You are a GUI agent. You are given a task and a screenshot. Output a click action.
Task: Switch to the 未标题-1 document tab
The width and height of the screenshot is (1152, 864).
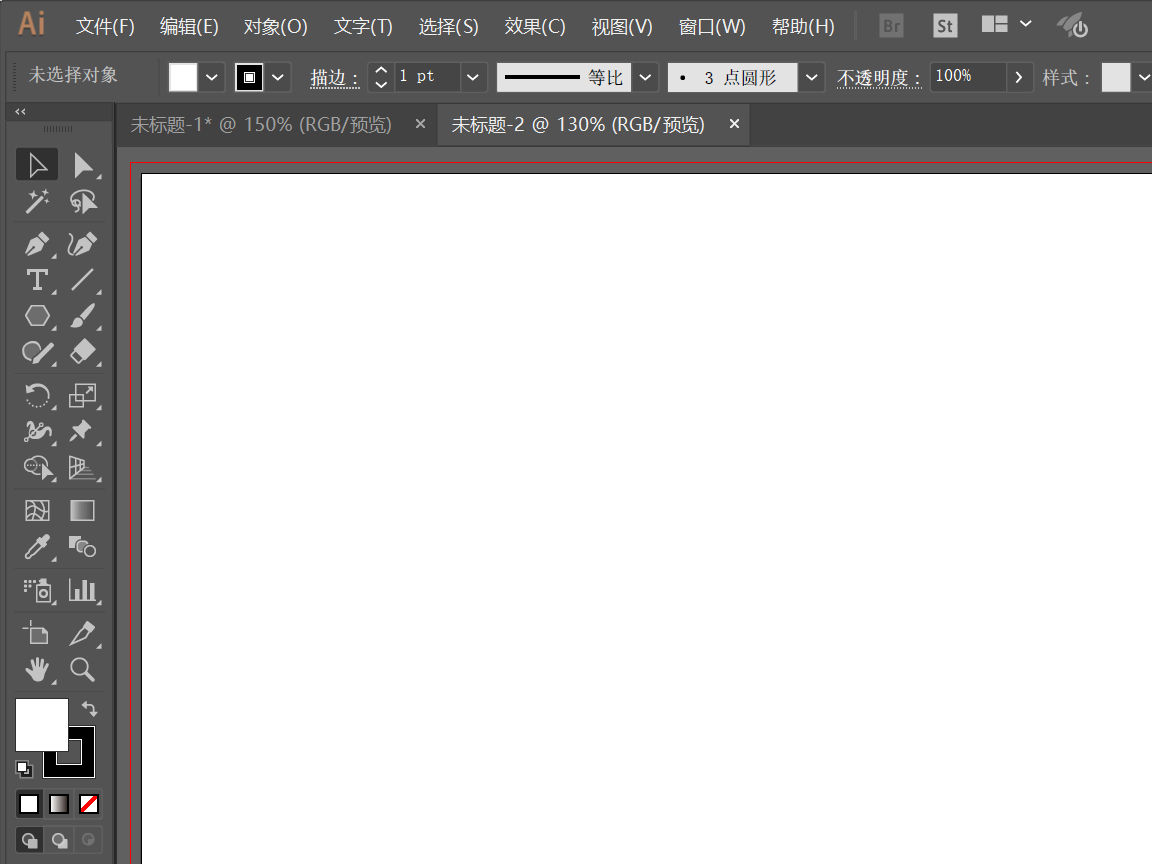261,124
